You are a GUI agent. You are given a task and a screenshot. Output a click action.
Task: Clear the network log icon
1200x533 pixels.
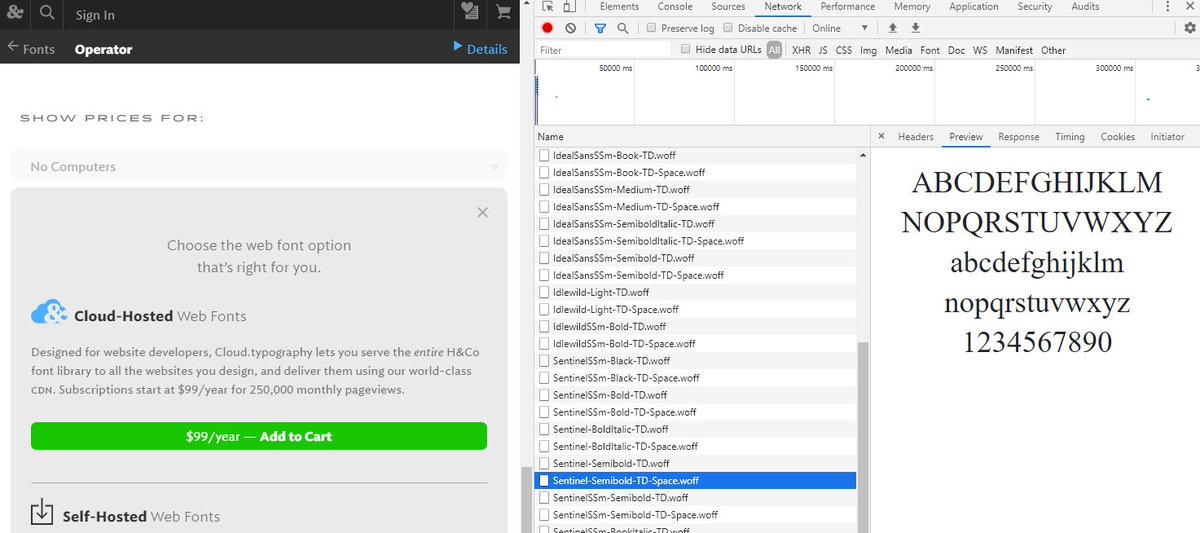click(570, 28)
